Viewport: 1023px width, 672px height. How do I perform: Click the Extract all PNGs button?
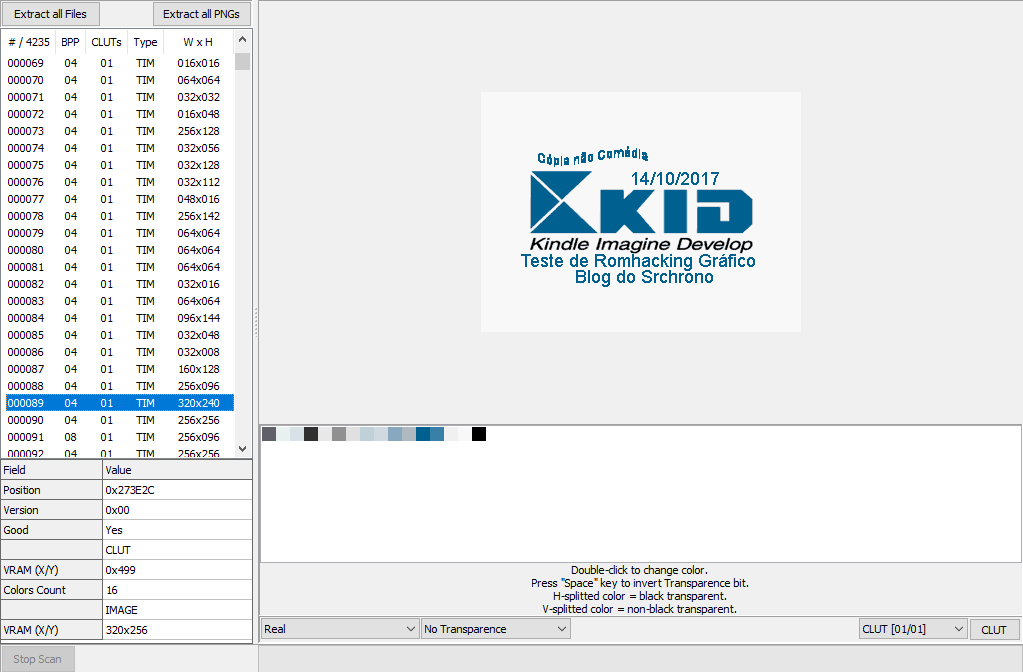(x=201, y=14)
